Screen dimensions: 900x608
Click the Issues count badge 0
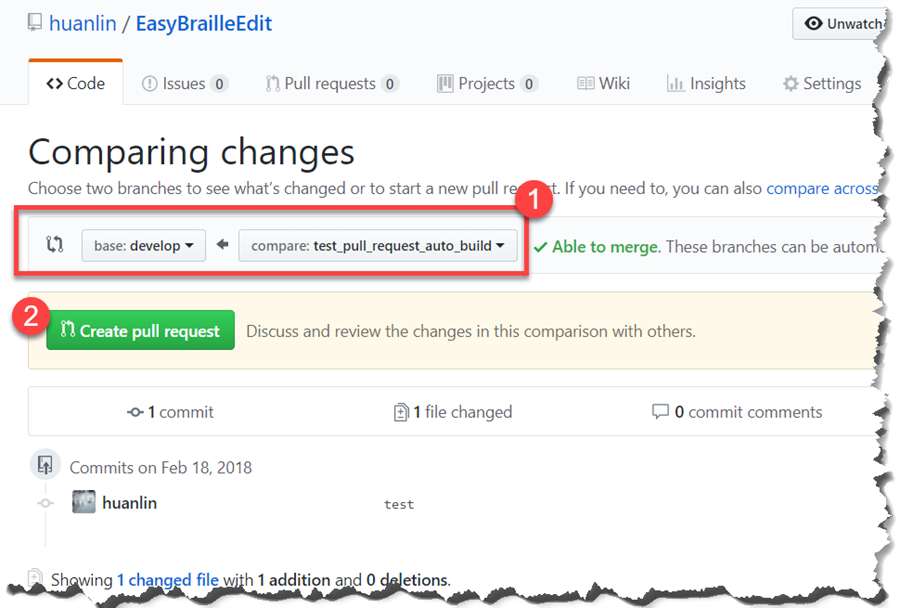(x=219, y=84)
